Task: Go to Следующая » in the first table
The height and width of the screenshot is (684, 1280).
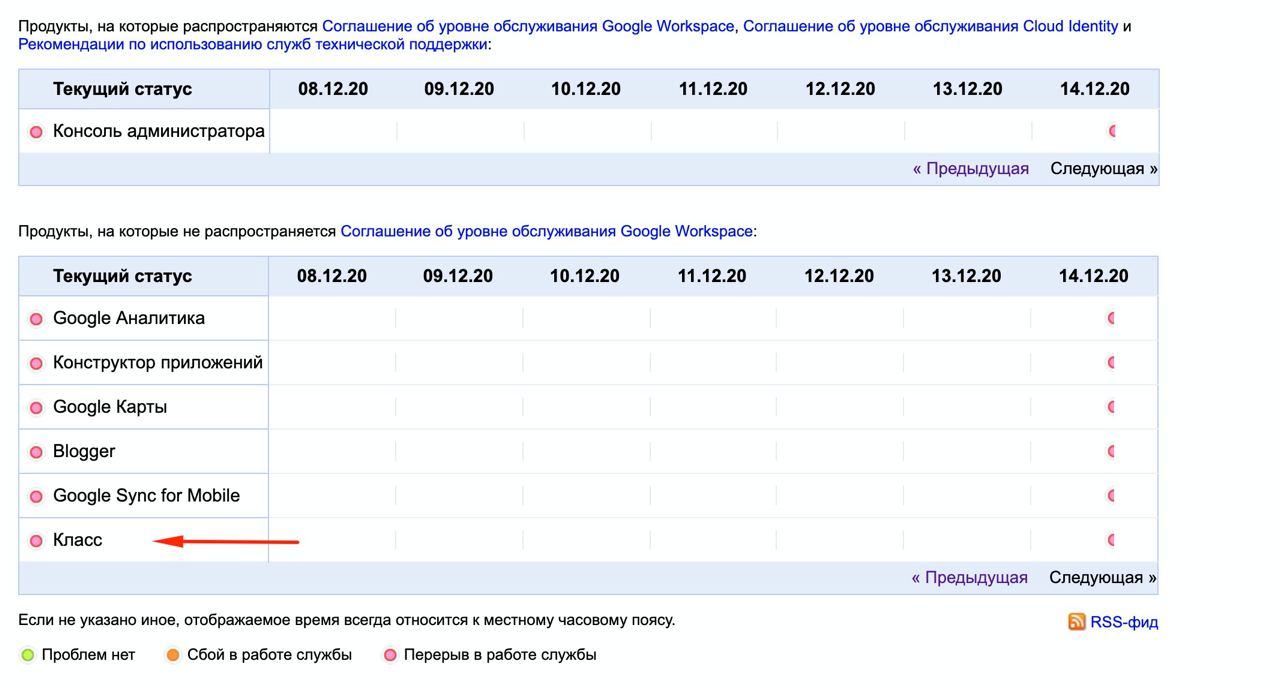Action: click(1104, 169)
